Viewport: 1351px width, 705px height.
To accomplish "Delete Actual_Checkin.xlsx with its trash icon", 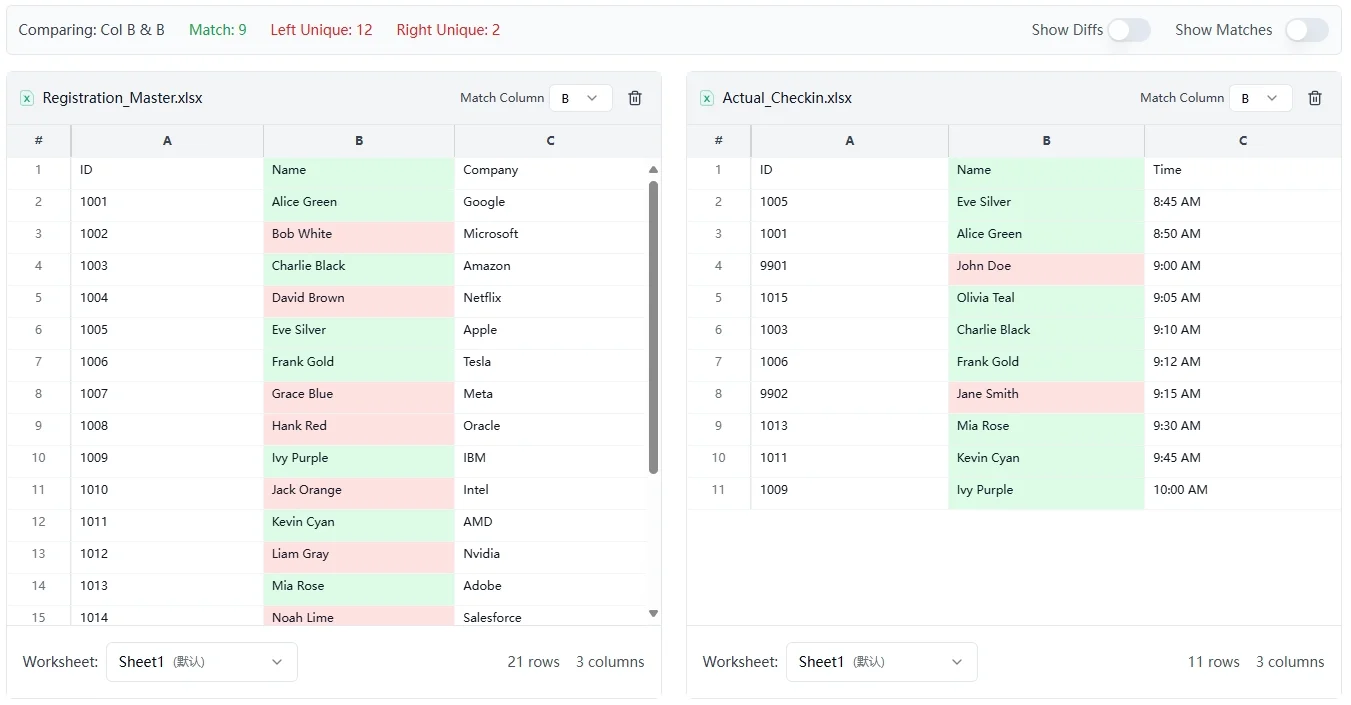I will (1315, 98).
